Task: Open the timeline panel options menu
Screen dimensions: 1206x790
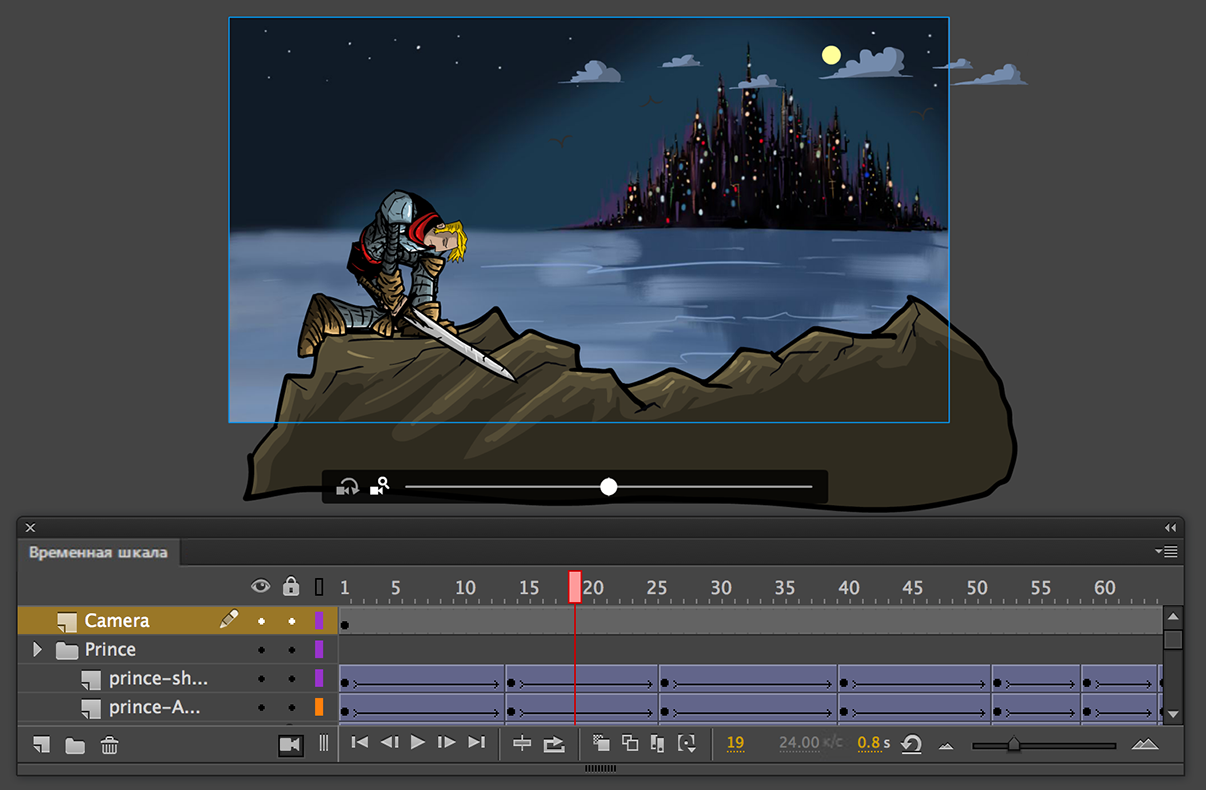Action: (x=1166, y=551)
